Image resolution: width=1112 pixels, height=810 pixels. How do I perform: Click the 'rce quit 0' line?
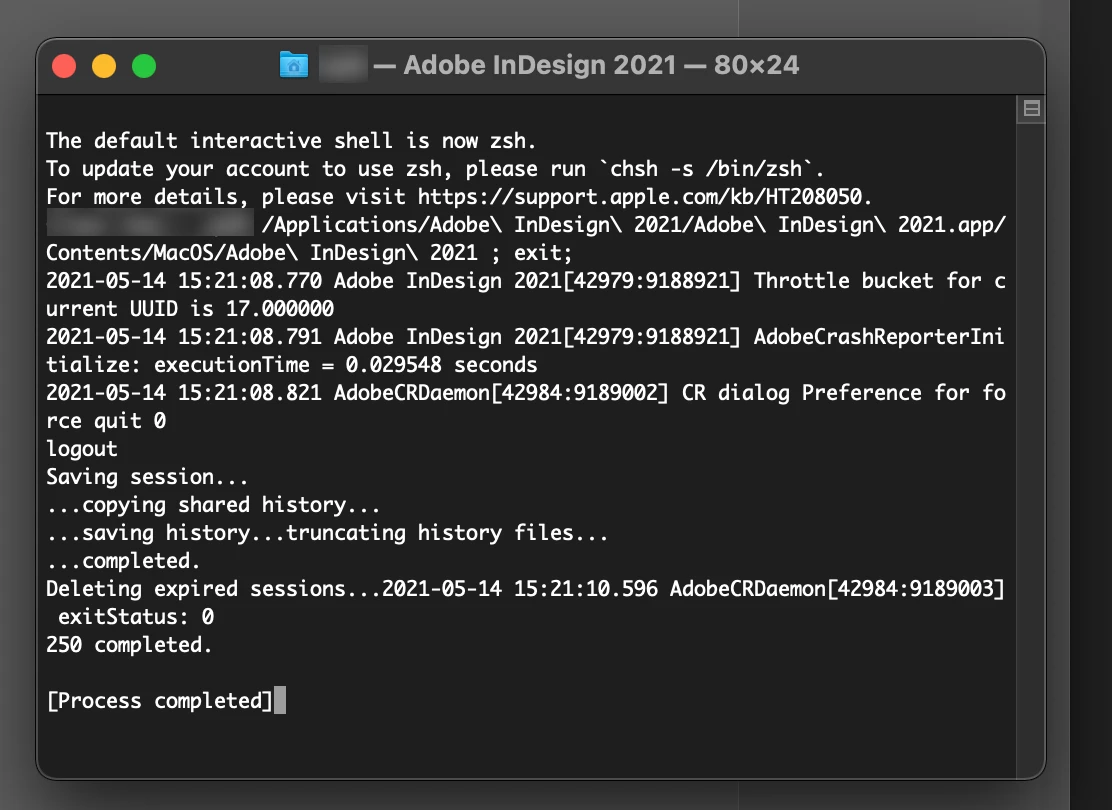(x=106, y=421)
